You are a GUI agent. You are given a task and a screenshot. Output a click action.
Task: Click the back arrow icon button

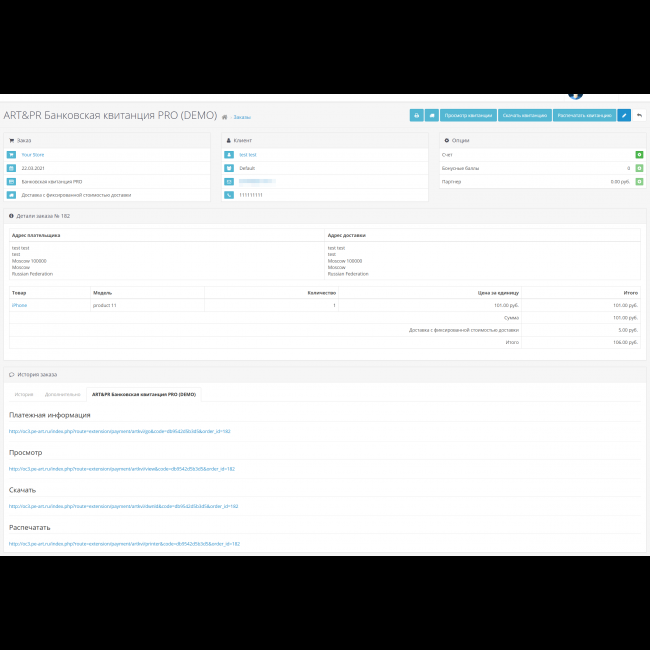point(639,116)
